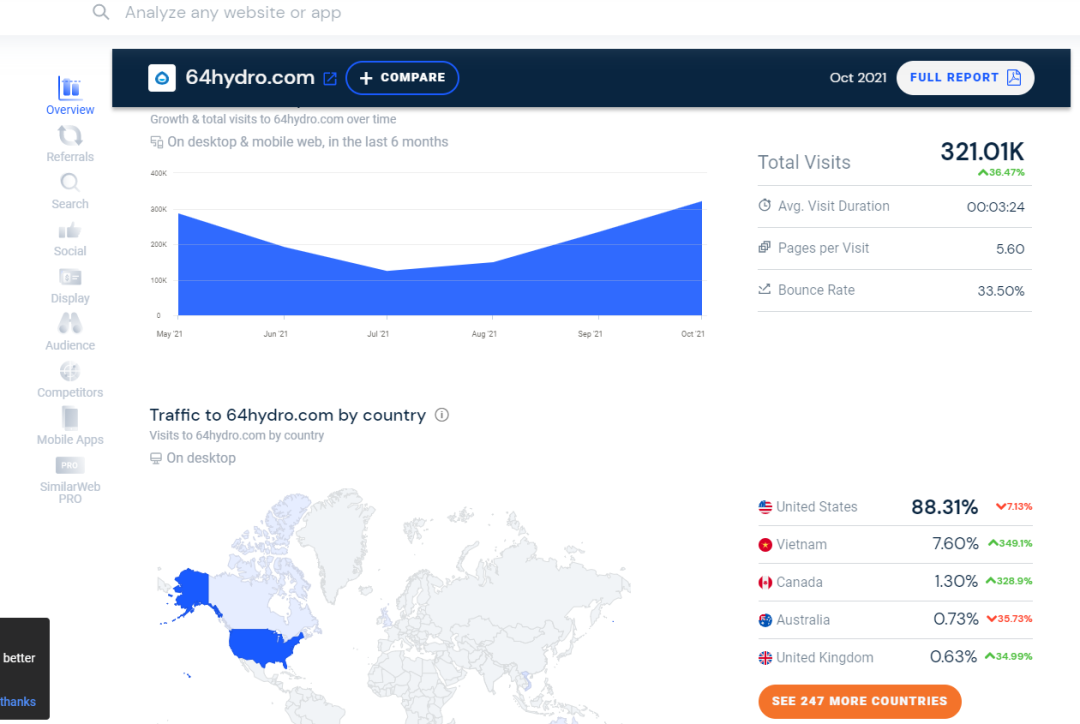Click the 00:03:24 visit duration value
Image resolution: width=1080 pixels, height=724 pixels.
995,207
